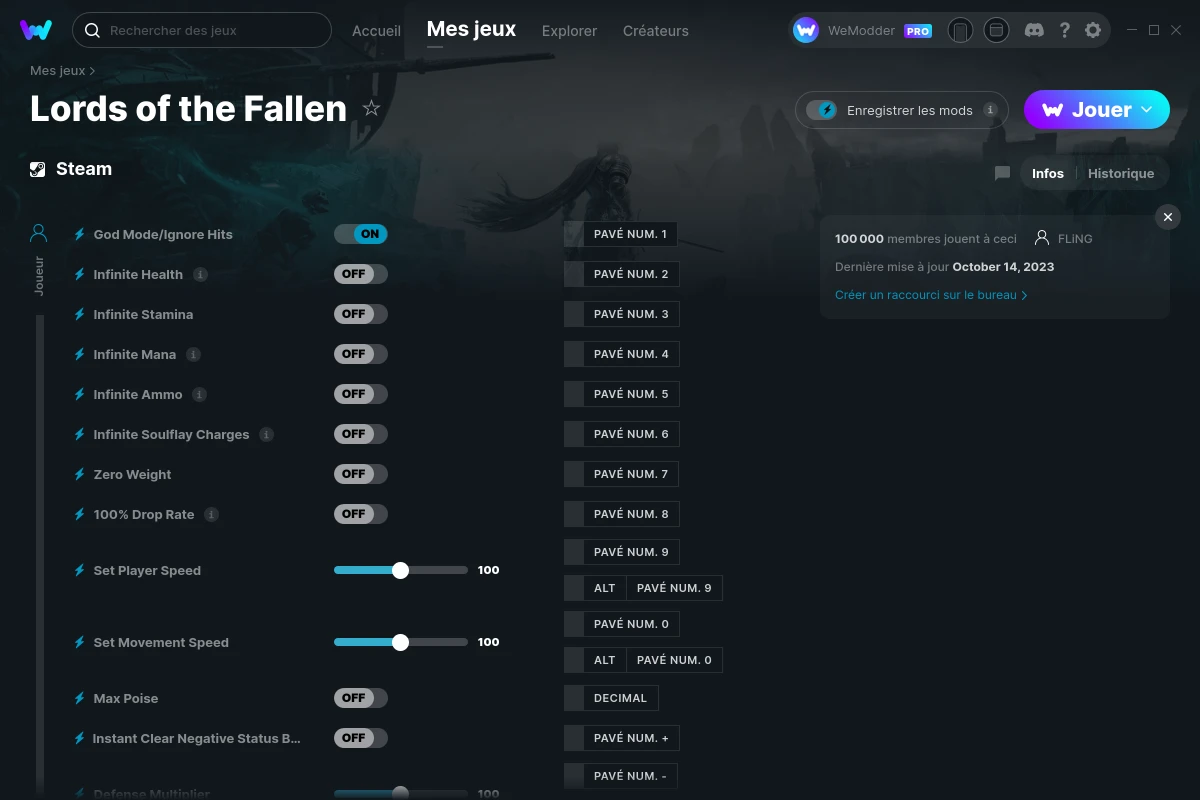Image resolution: width=1200 pixels, height=800 pixels.
Task: Enable Instant Clear Negative Status toggle
Action: tap(360, 738)
